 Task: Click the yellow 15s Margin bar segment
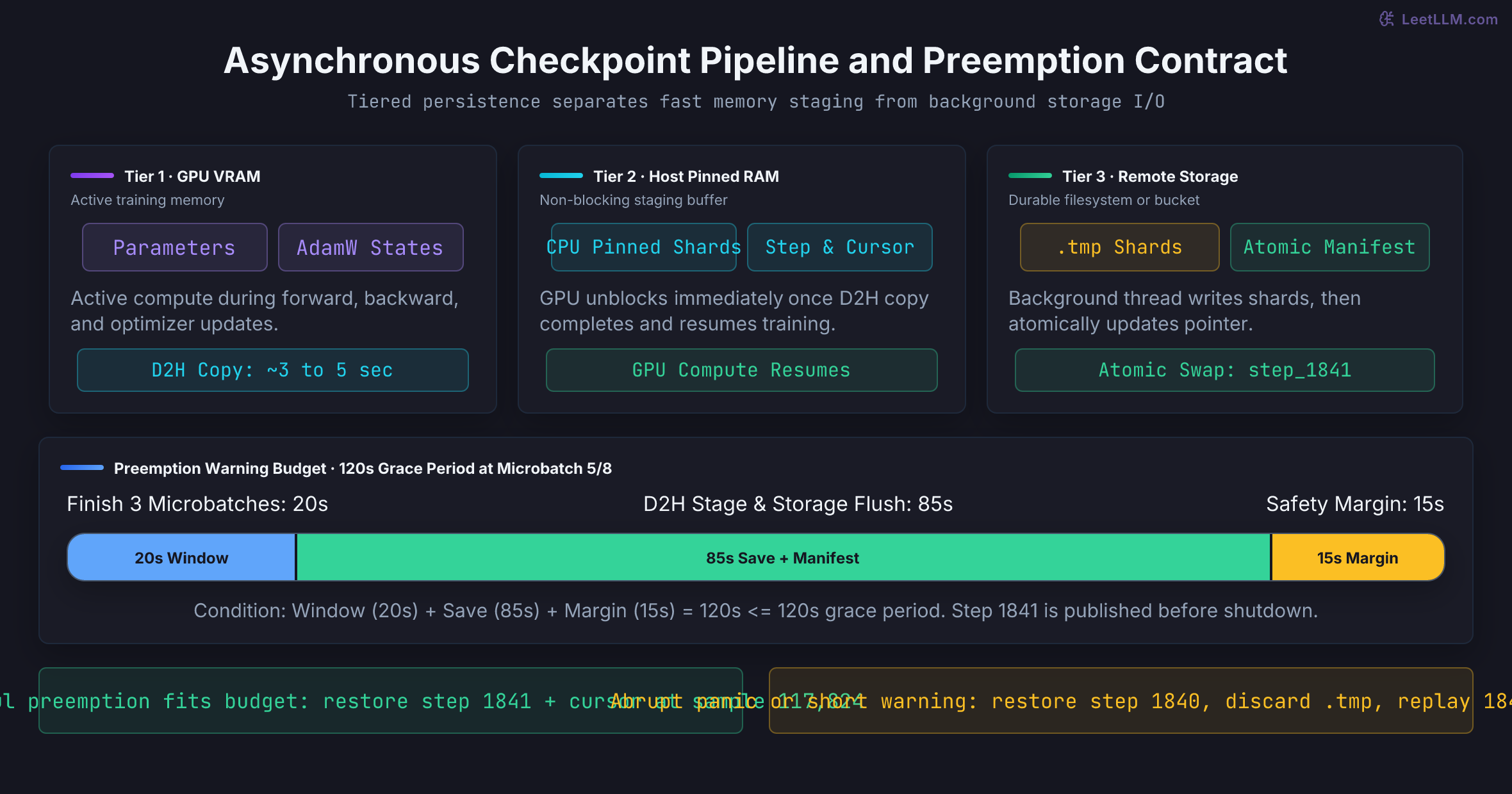point(1358,558)
